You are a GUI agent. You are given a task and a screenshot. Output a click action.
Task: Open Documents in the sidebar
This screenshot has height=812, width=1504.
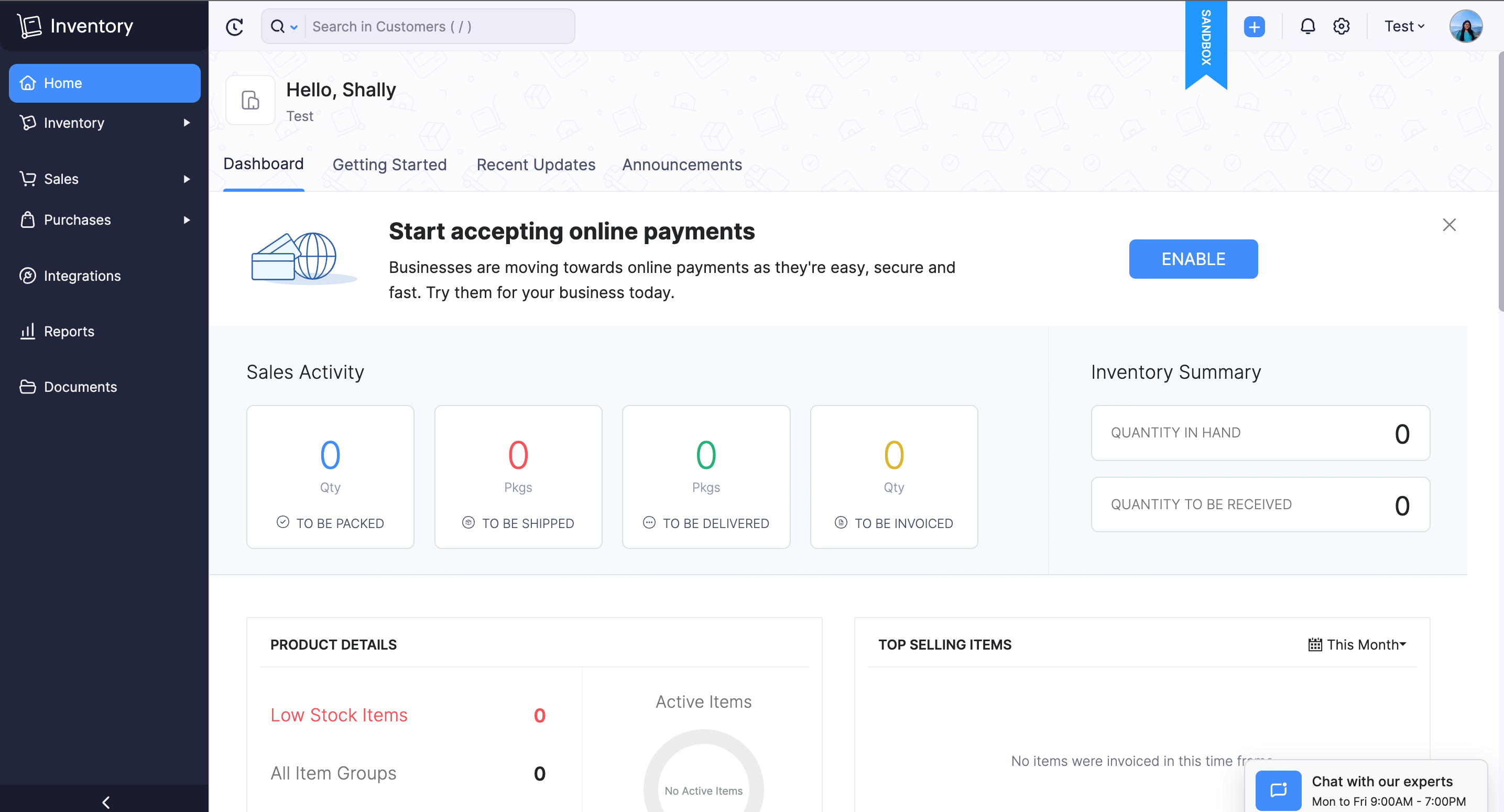[80, 387]
